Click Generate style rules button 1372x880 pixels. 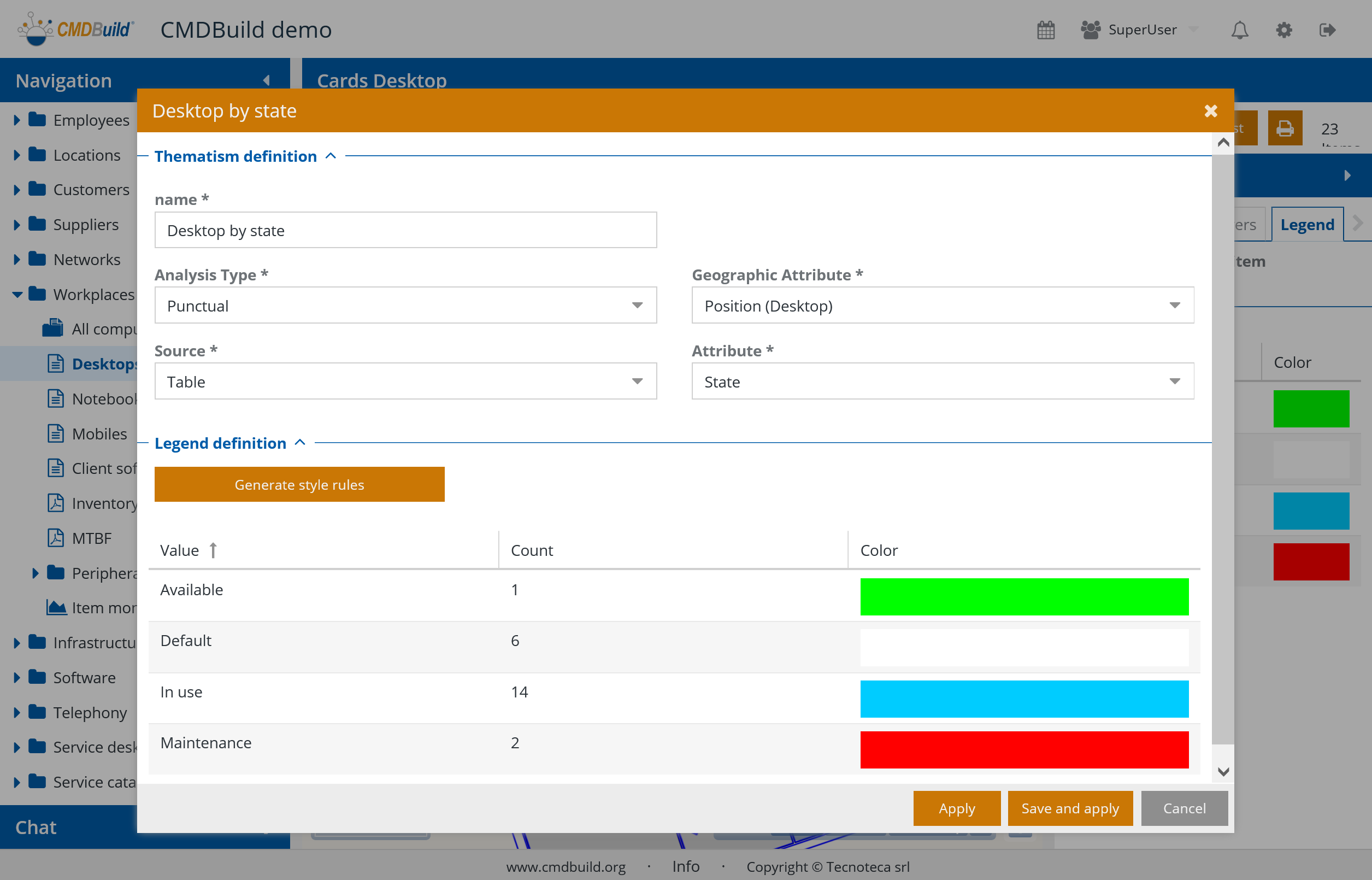(x=299, y=485)
